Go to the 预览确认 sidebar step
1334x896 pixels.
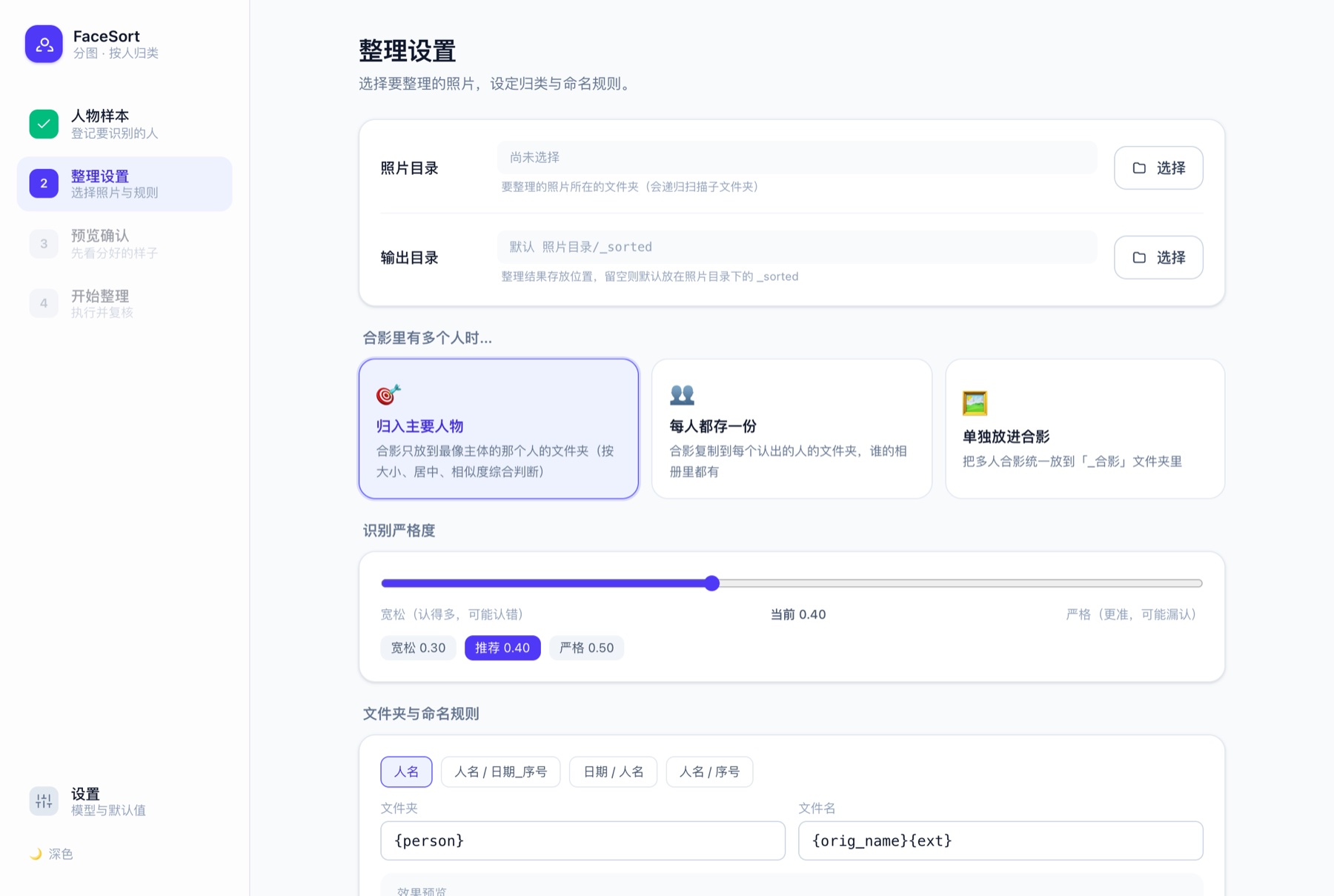(125, 244)
